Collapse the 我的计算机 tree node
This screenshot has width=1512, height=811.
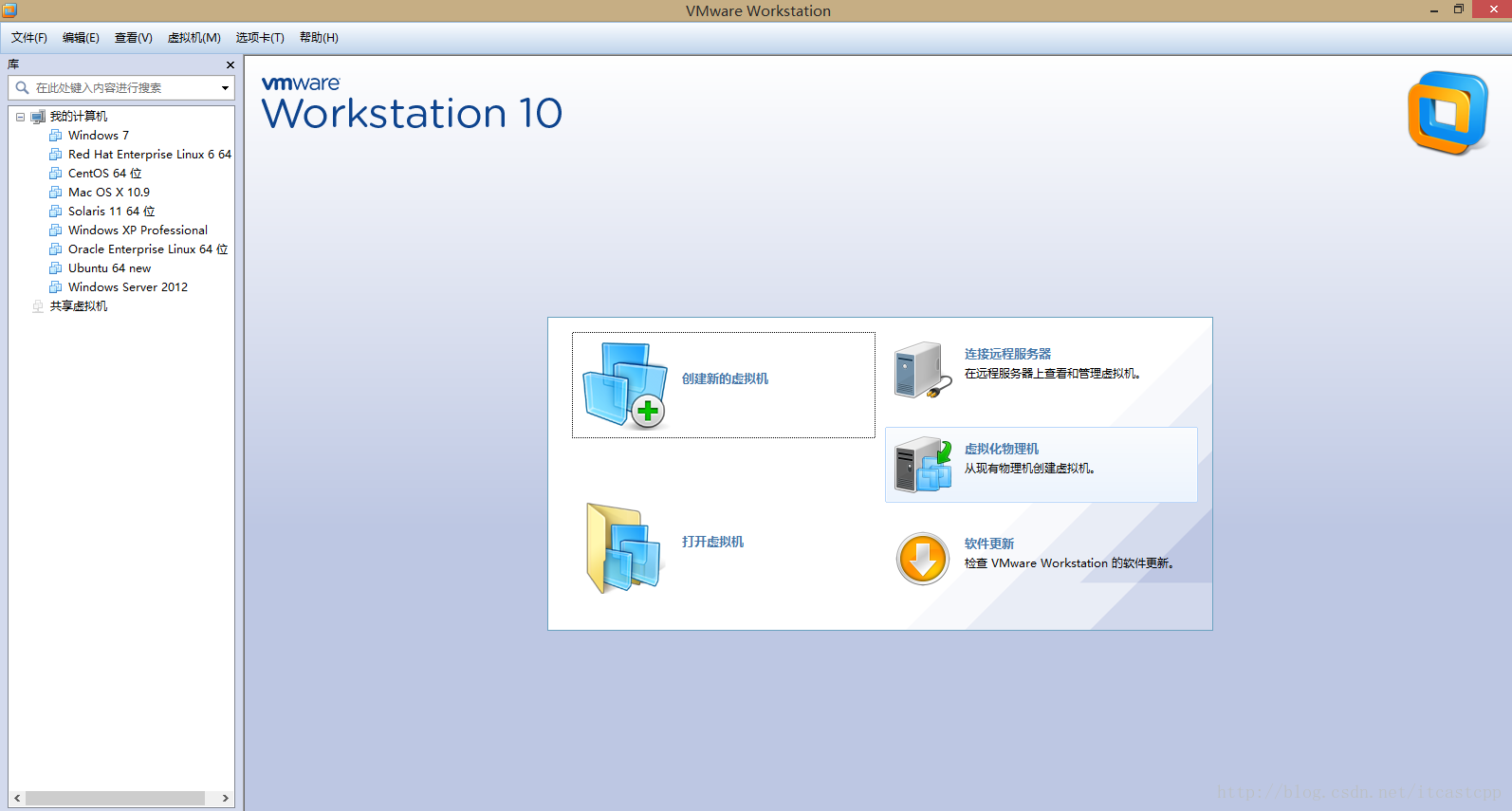[20, 117]
